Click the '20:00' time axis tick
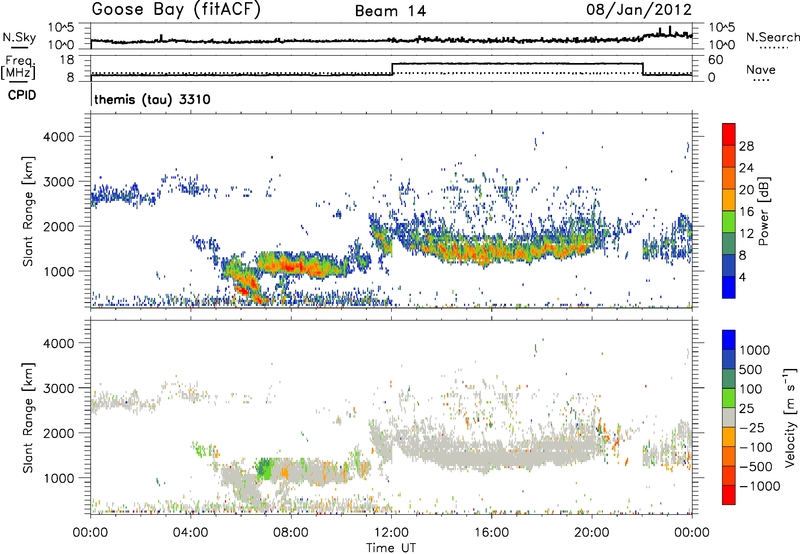 point(591,533)
